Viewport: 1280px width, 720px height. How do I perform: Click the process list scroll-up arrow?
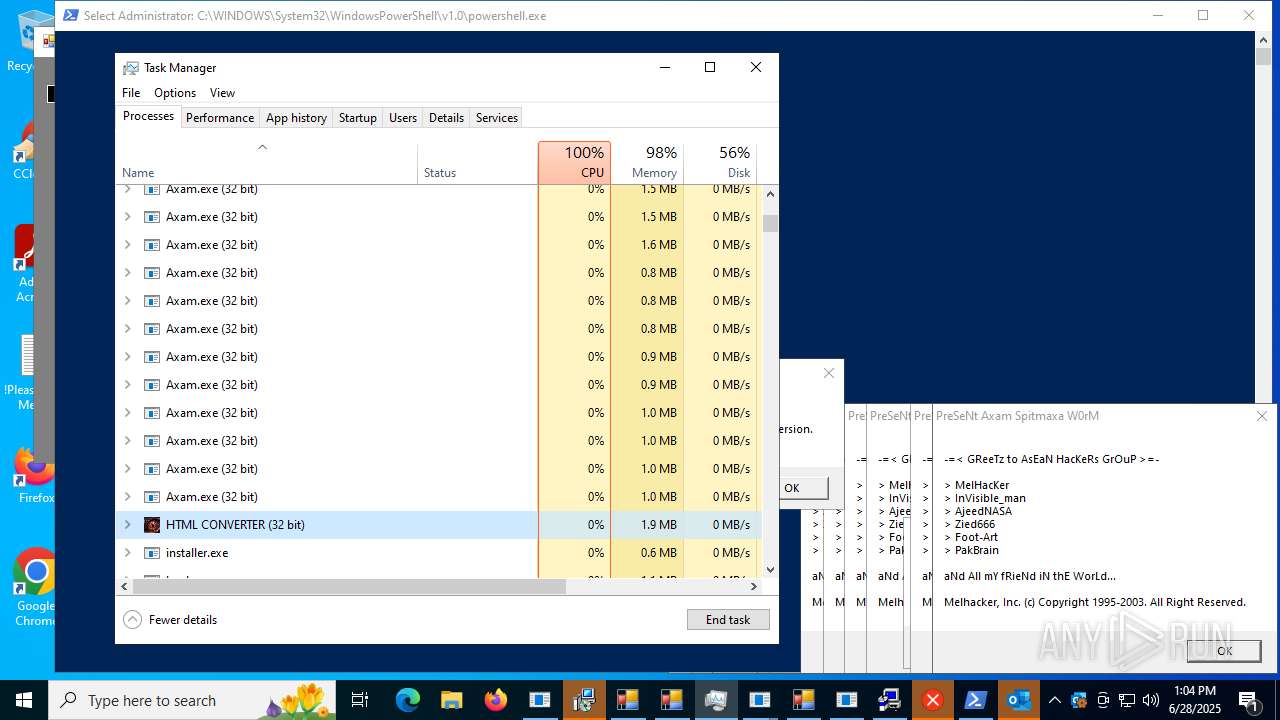point(770,193)
